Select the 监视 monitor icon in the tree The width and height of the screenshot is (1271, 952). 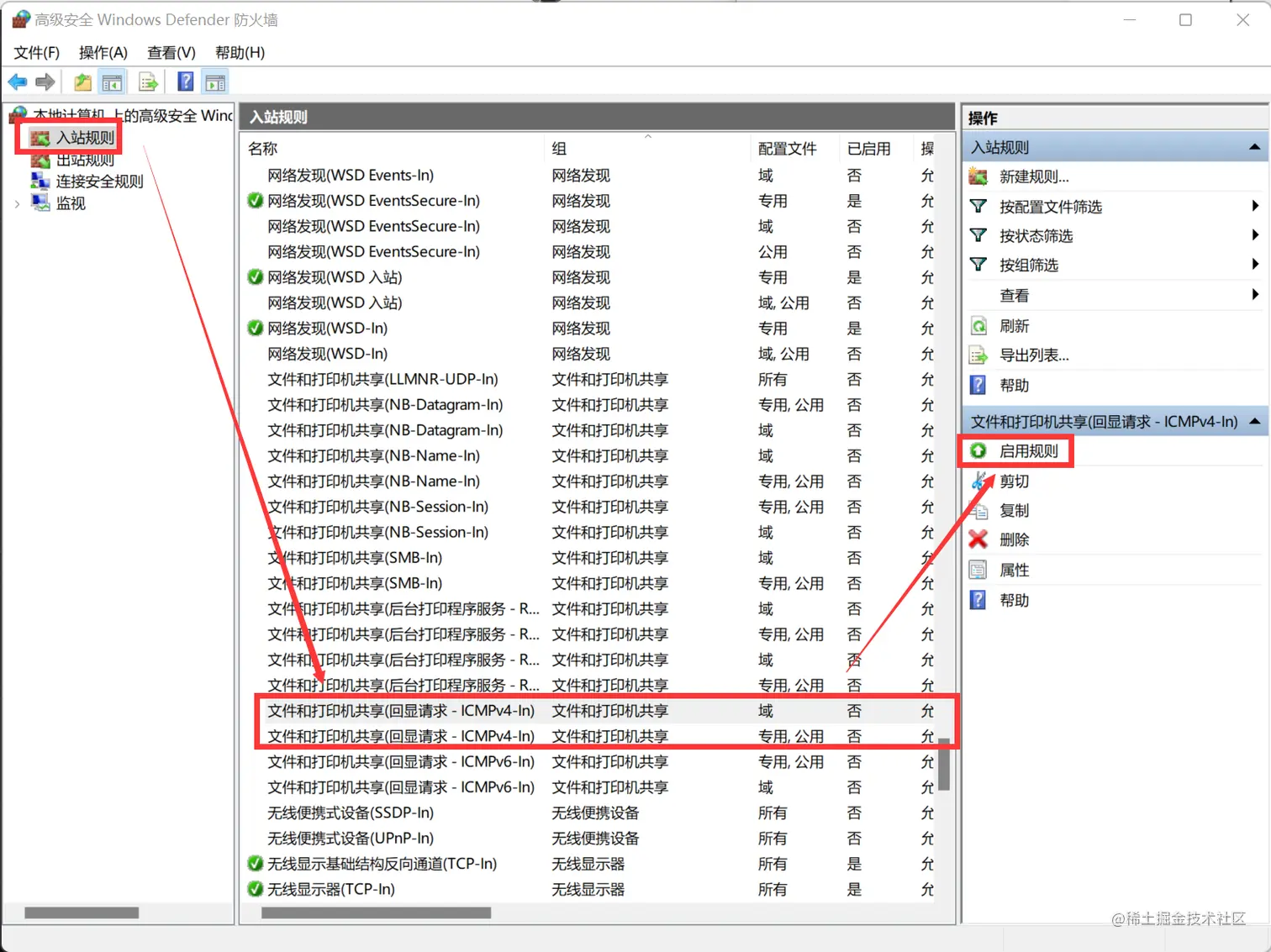40,202
